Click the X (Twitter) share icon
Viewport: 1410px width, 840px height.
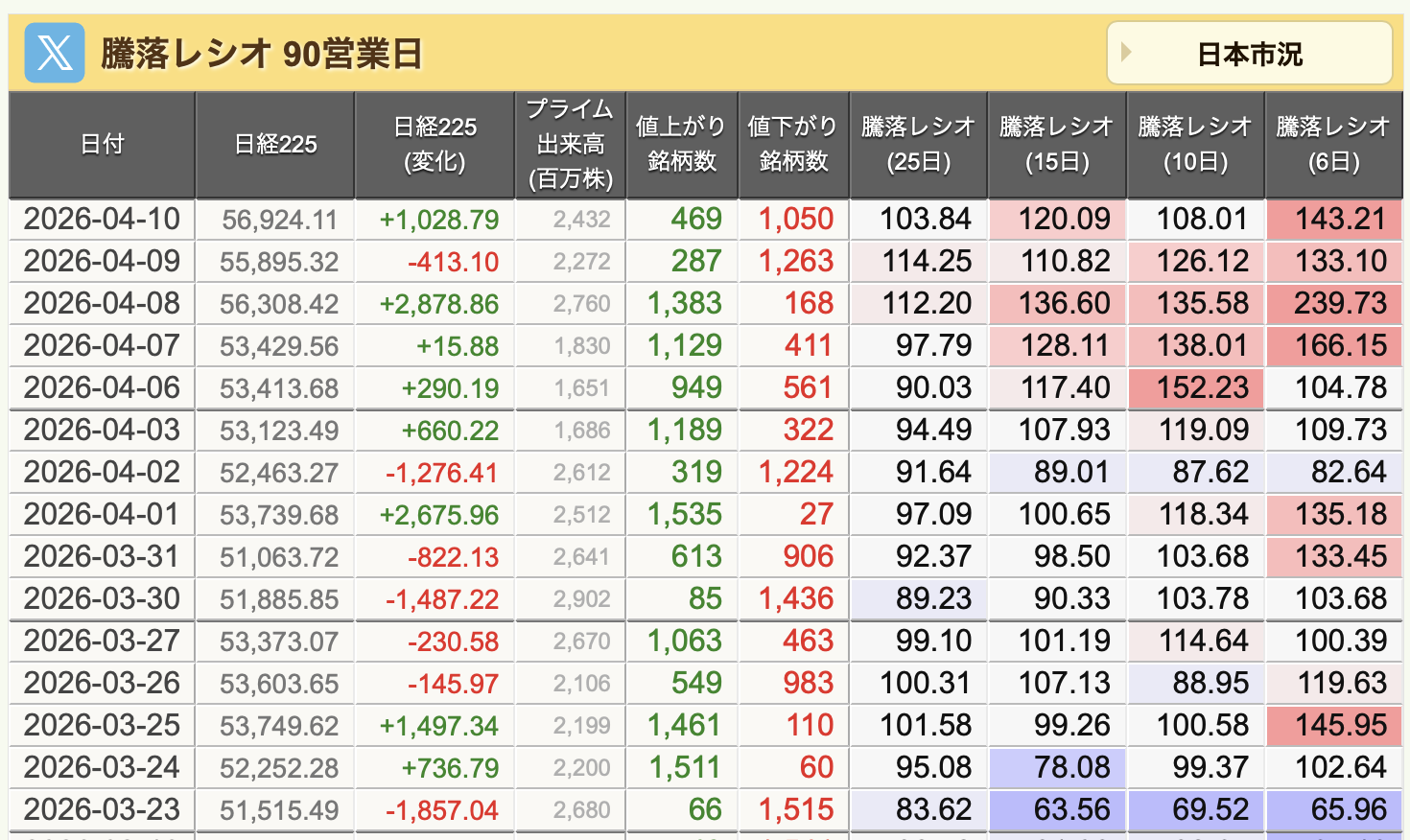click(x=55, y=53)
